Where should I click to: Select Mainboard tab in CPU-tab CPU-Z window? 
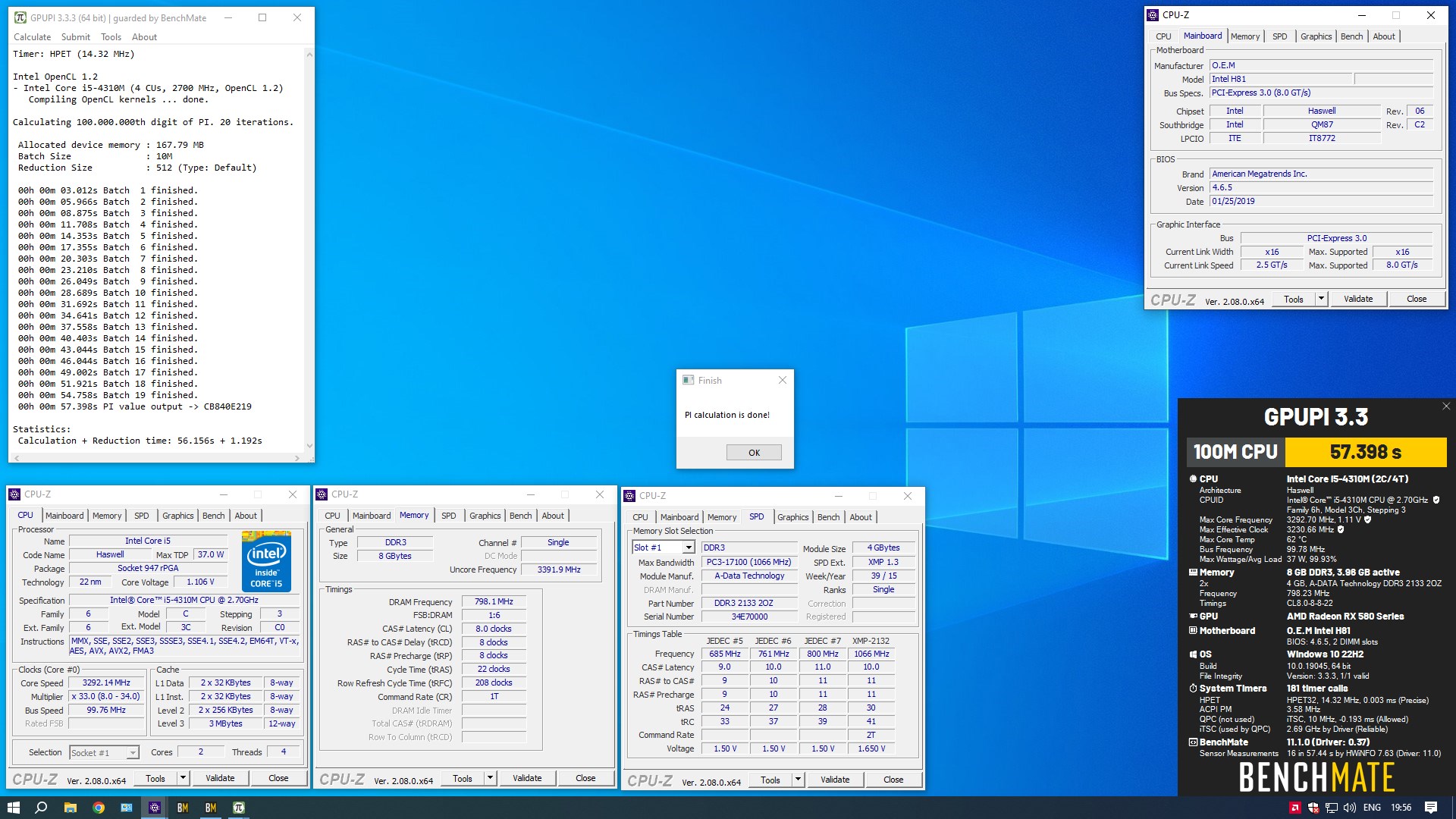(64, 516)
